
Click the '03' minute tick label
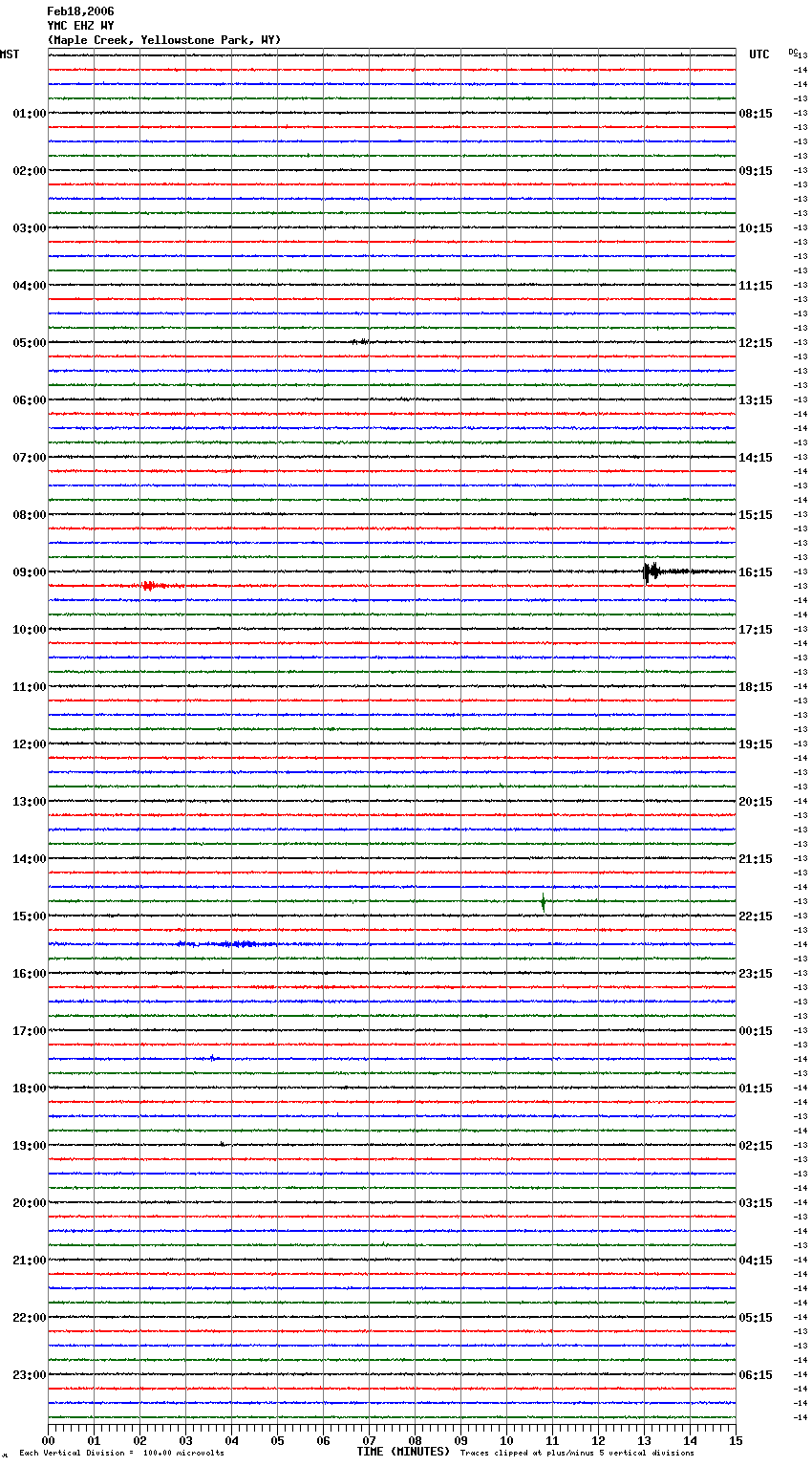tap(185, 1440)
